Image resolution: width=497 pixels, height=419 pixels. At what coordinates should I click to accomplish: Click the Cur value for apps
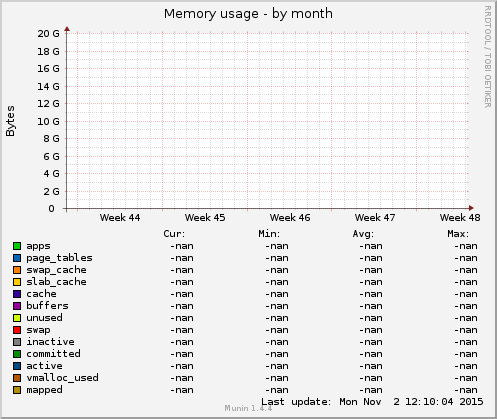(x=182, y=246)
